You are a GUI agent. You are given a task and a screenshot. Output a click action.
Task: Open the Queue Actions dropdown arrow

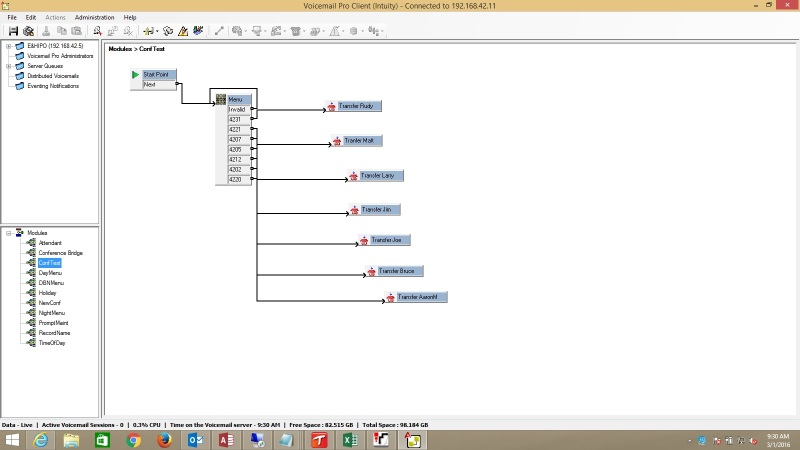382,31
